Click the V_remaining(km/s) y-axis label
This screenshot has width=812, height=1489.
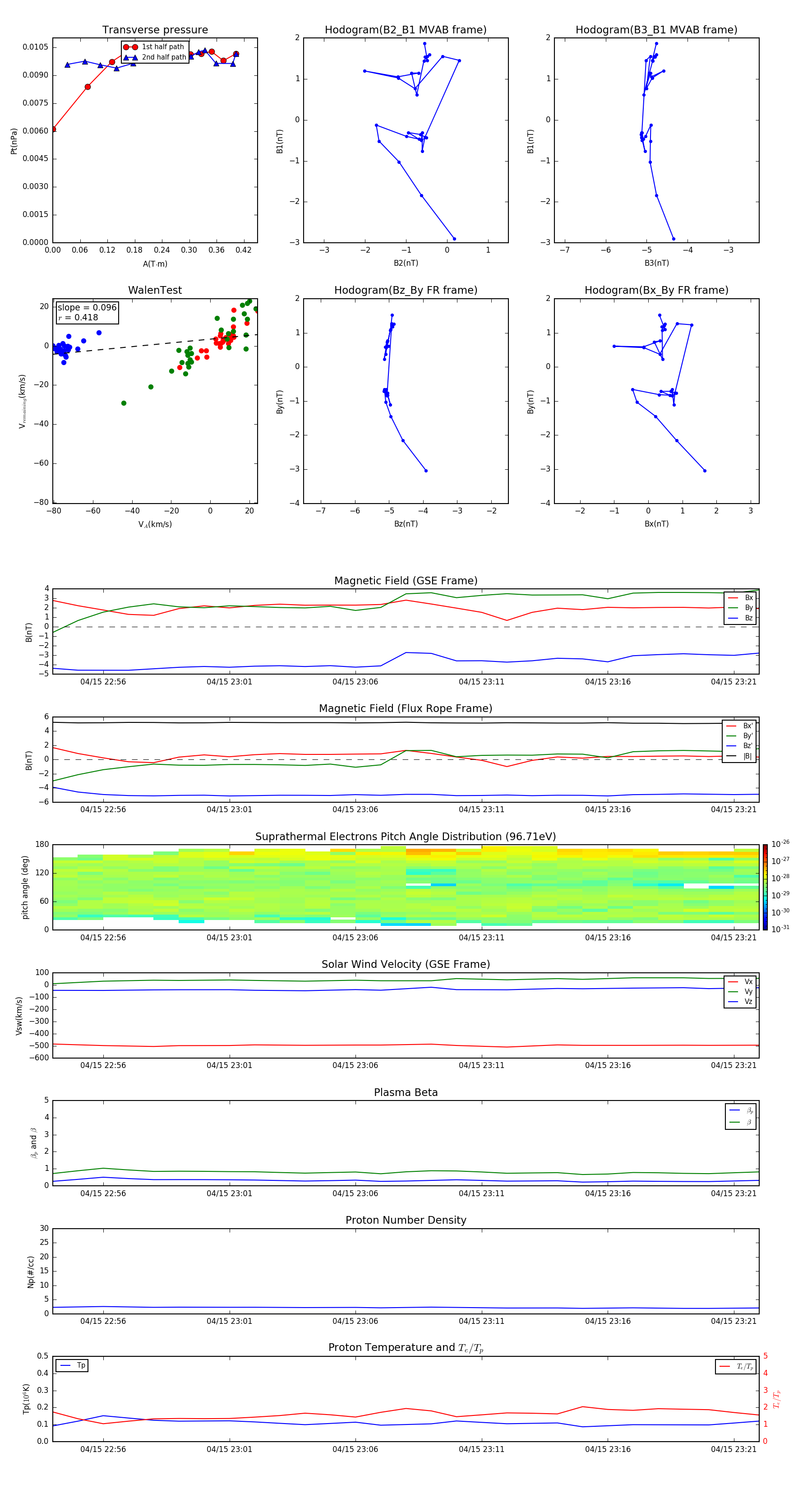coord(22,401)
